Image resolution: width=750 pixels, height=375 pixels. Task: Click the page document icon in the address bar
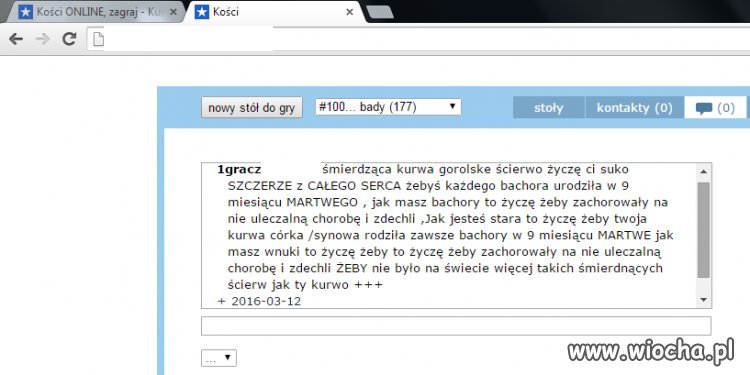98,39
